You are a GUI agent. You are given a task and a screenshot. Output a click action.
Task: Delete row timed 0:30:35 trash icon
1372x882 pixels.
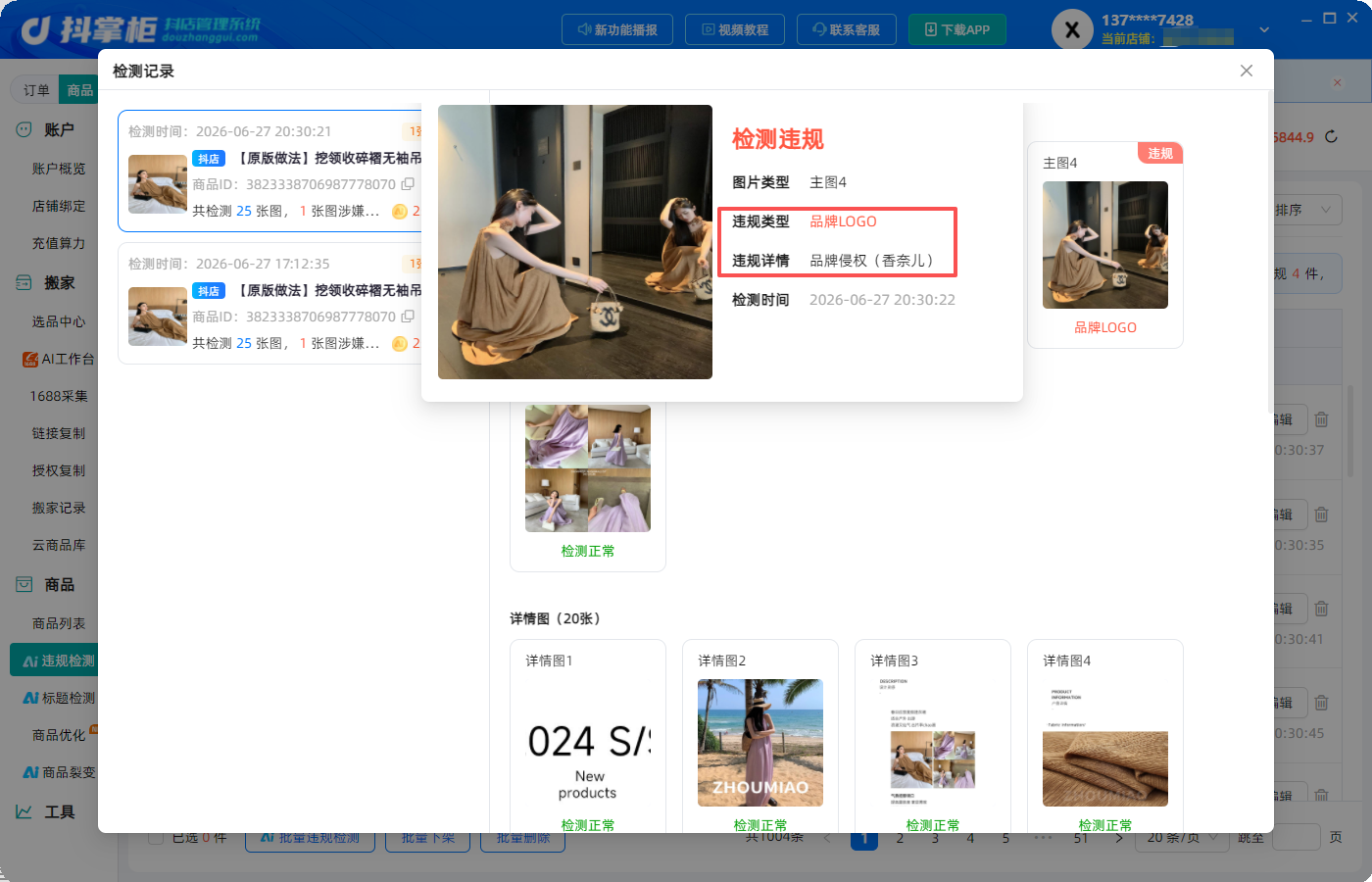tap(1321, 514)
